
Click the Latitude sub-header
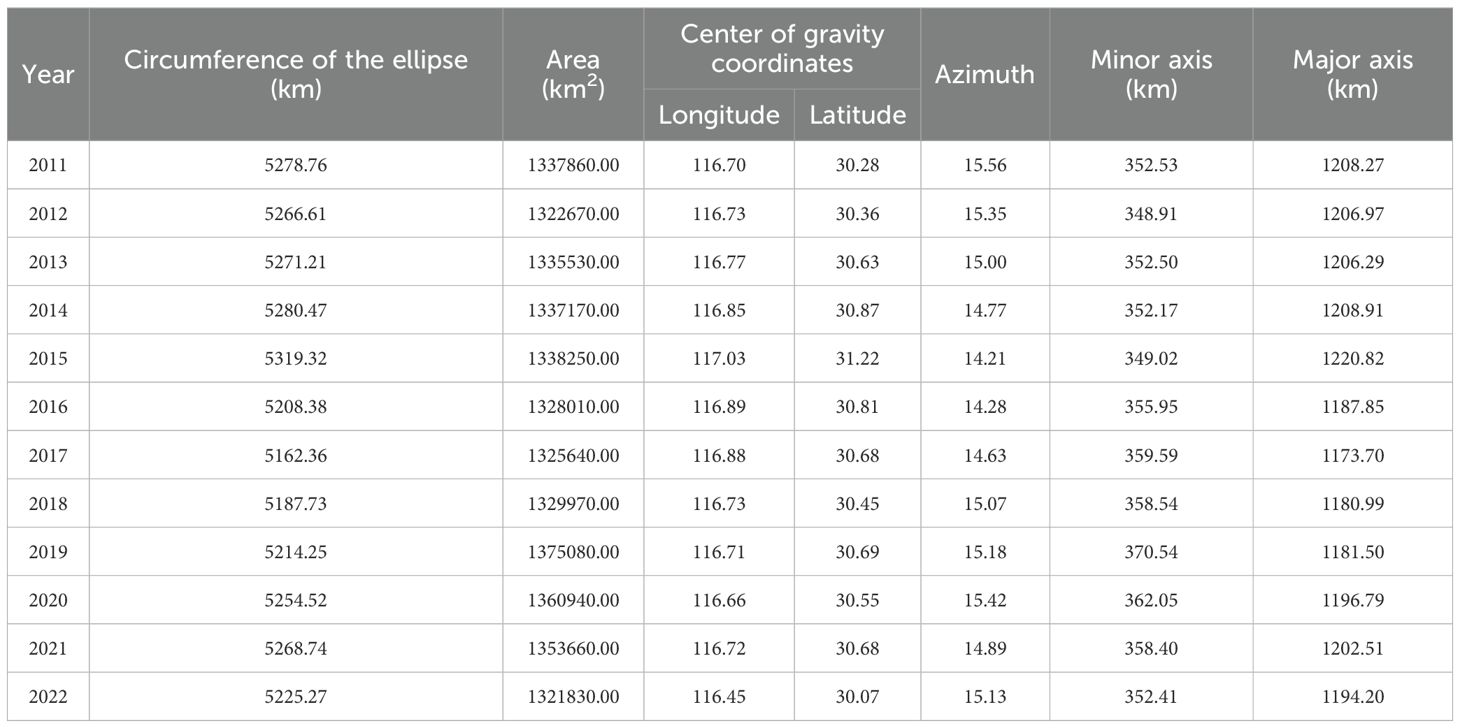[857, 115]
